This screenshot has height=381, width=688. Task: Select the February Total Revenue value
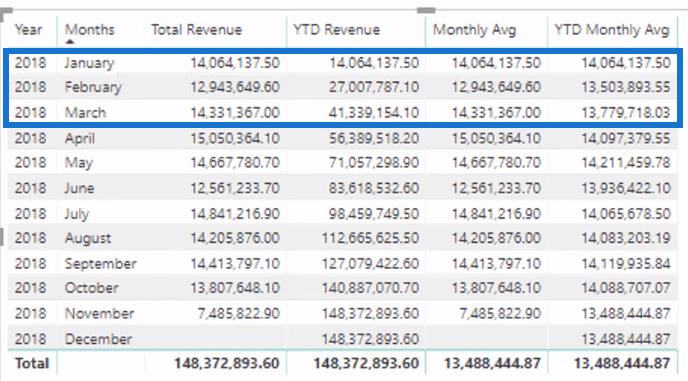[x=235, y=87]
